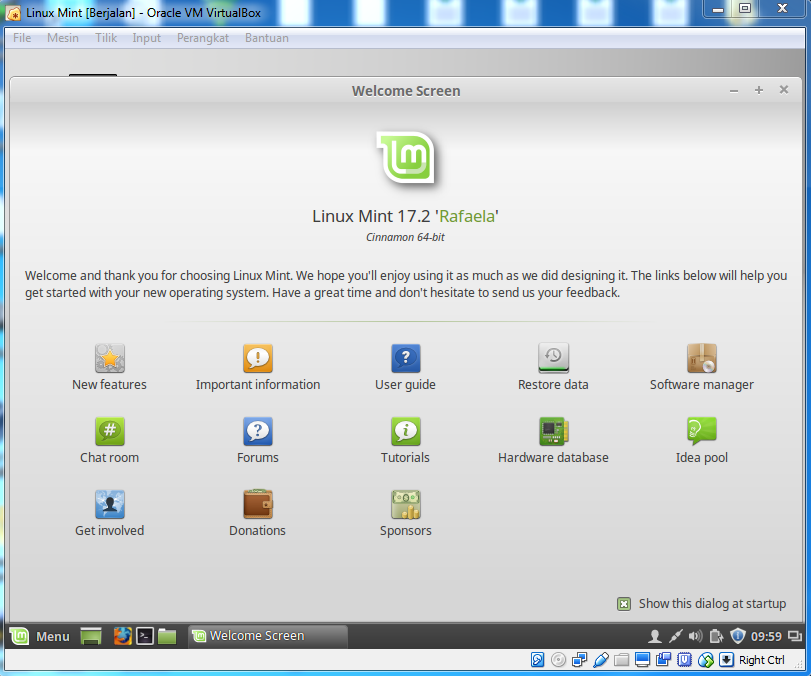This screenshot has height=676, width=811.
Task: Click VirtualBox CPU virtualization indicator
Action: click(x=684, y=660)
